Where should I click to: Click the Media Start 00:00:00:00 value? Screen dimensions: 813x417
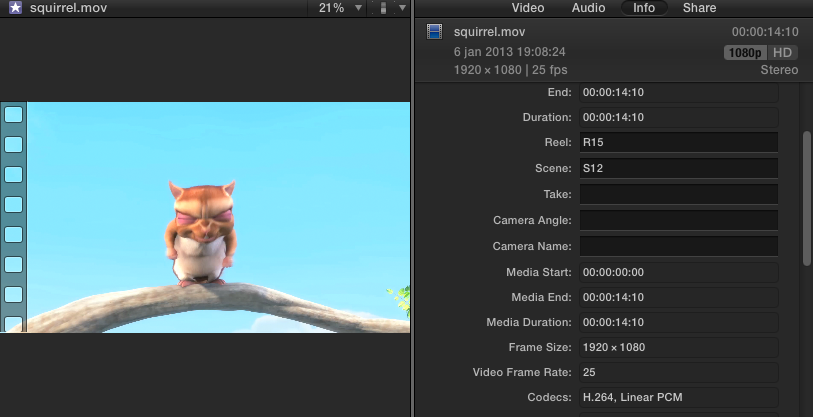[679, 272]
